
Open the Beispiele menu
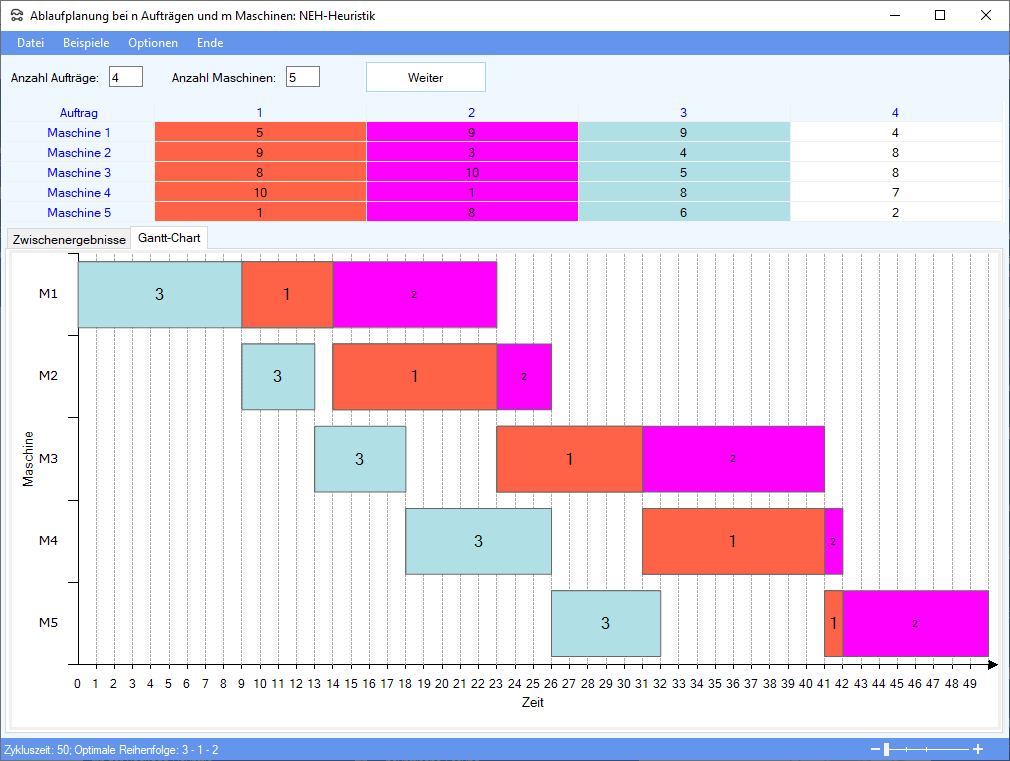(86, 43)
